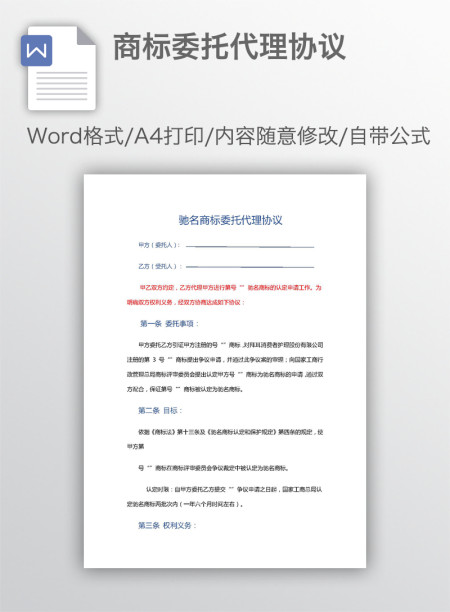Click the blank line after 乙方(受托人)
450x612 pixels.
tap(250, 267)
